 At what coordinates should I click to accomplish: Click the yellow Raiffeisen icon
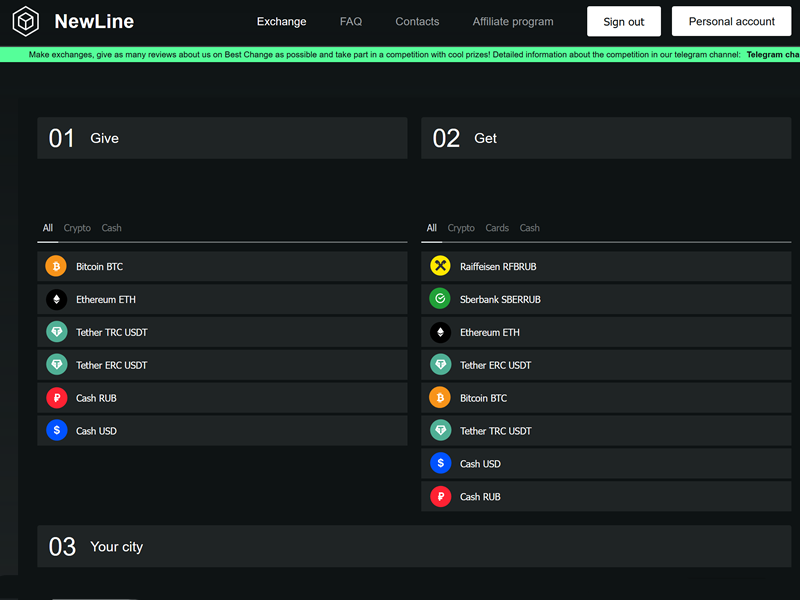pos(440,266)
